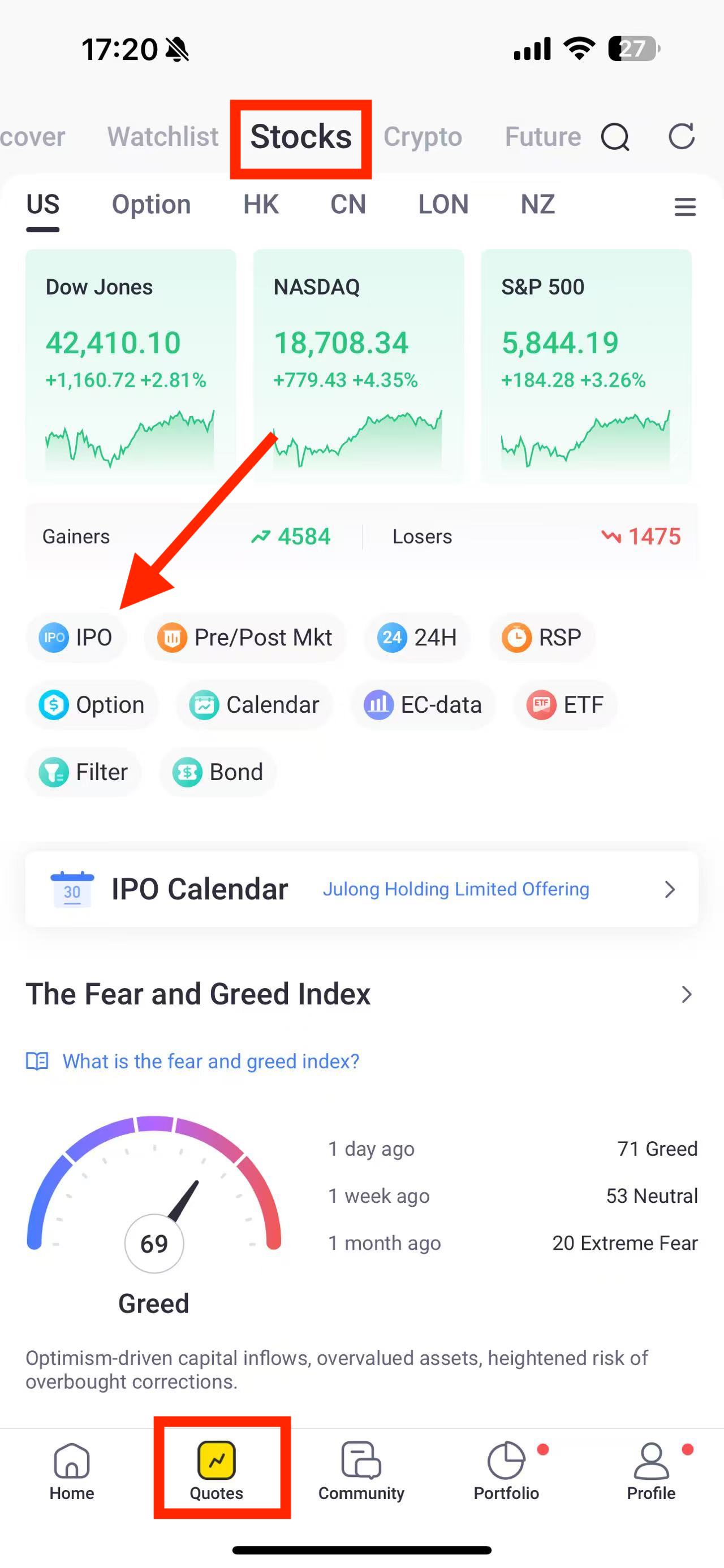Viewport: 724px width, 1568px height.
Task: Open the IPO shortcut
Action: click(x=76, y=637)
